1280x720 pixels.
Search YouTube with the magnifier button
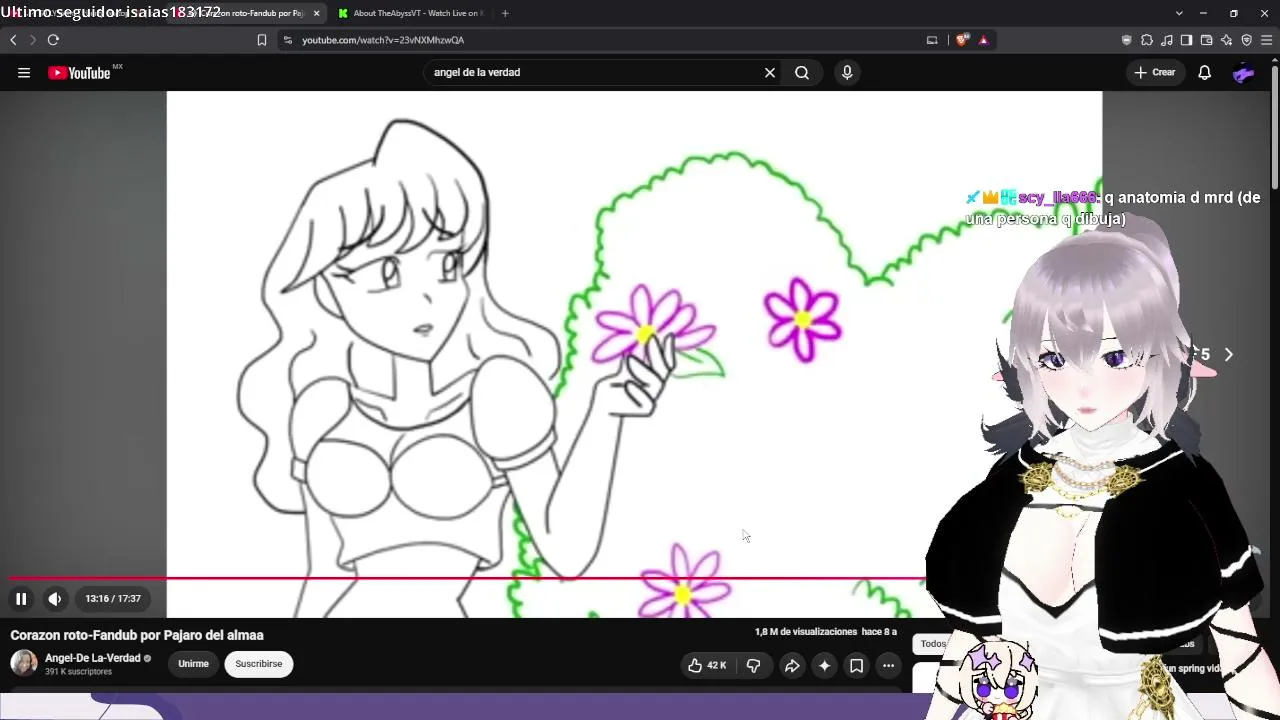(802, 72)
